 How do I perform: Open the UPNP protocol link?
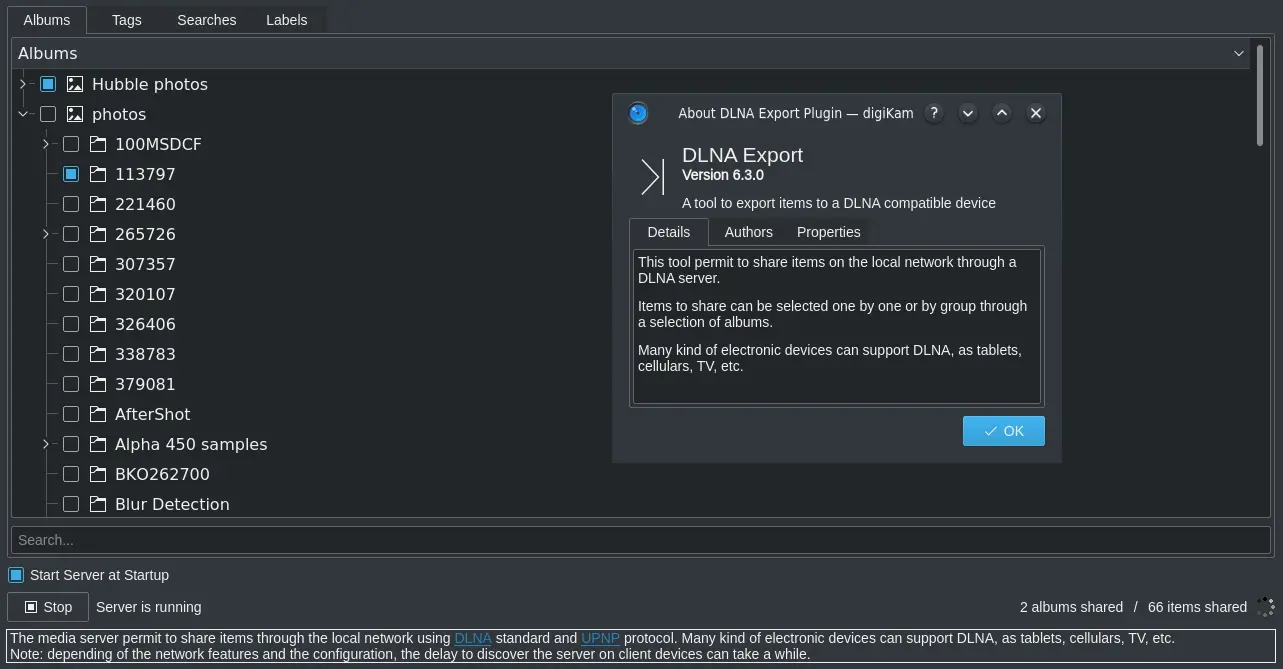(600, 638)
